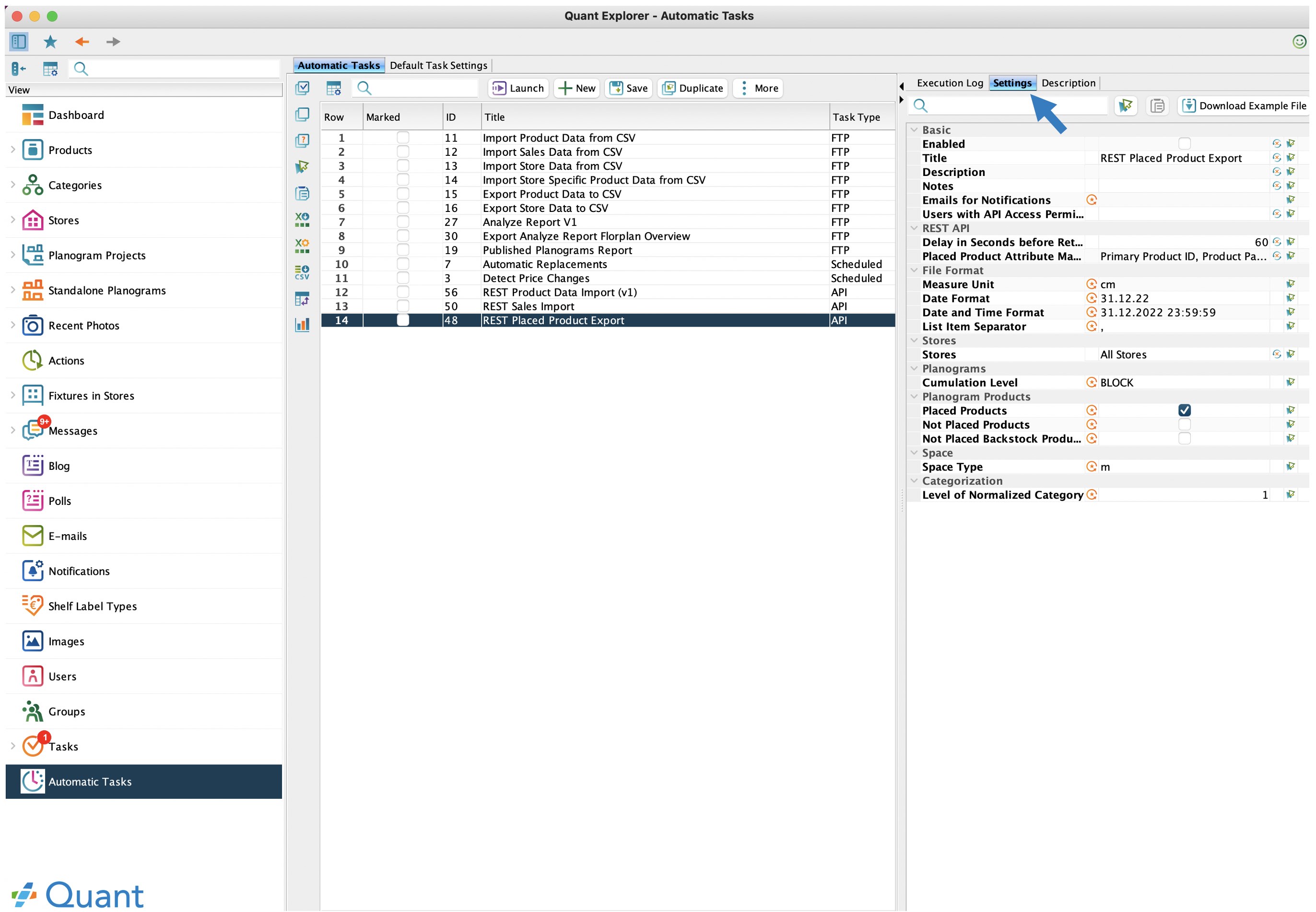This screenshot has height=912, width=1316.
Task: Switch to the Default Task Settings tab
Action: 438,65
